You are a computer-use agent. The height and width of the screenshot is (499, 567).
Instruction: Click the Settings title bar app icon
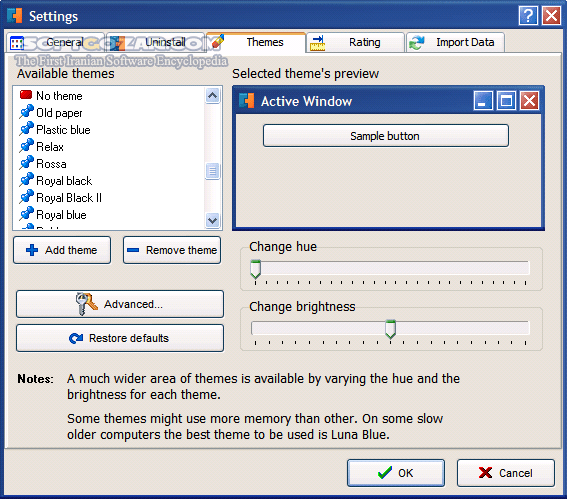pyautogui.click(x=15, y=16)
